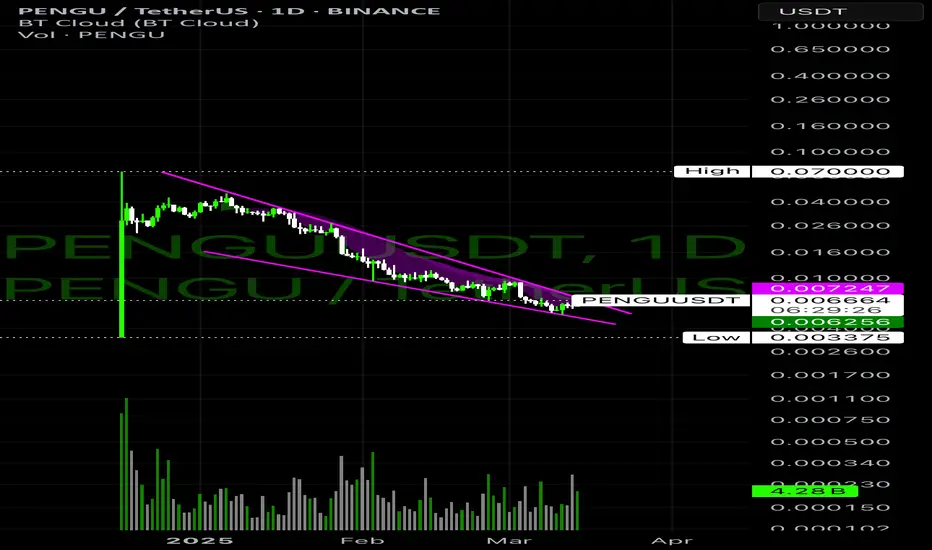932x550 pixels.
Task: Click the 0.001700 price axis label
Action: click(830, 375)
